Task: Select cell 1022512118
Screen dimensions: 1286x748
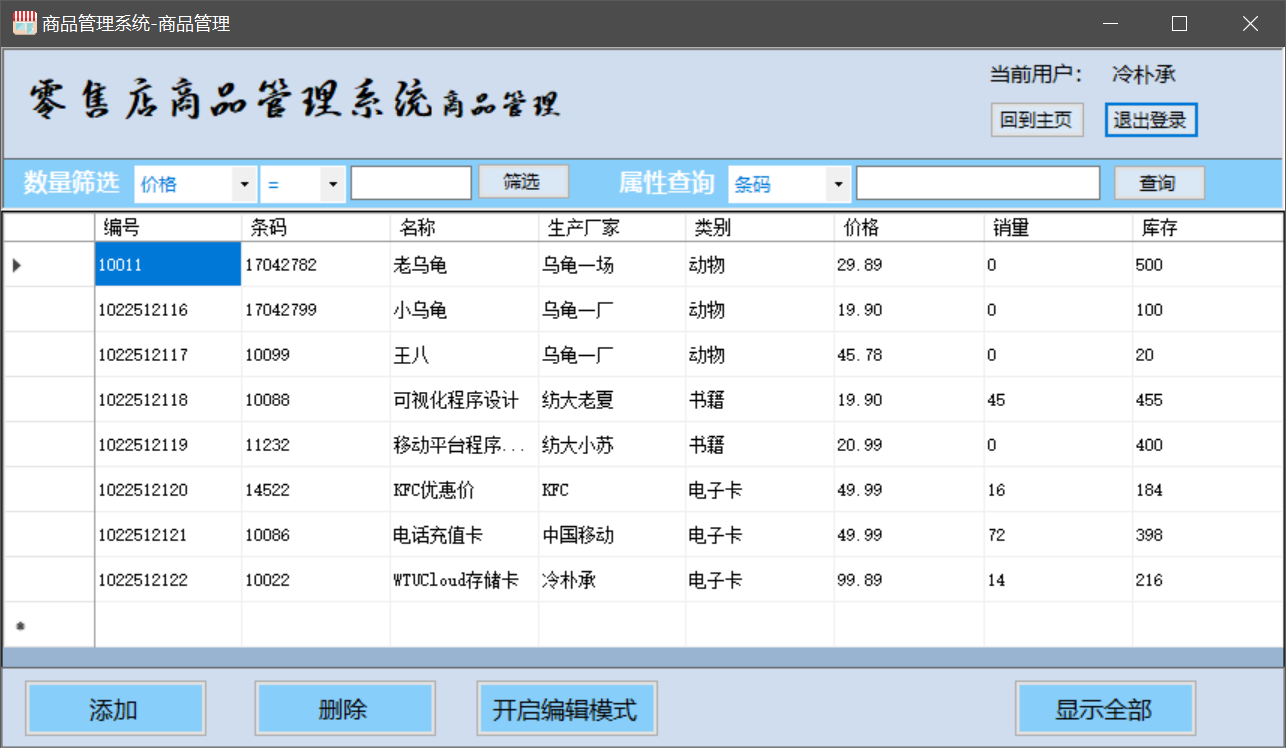Action: 168,400
